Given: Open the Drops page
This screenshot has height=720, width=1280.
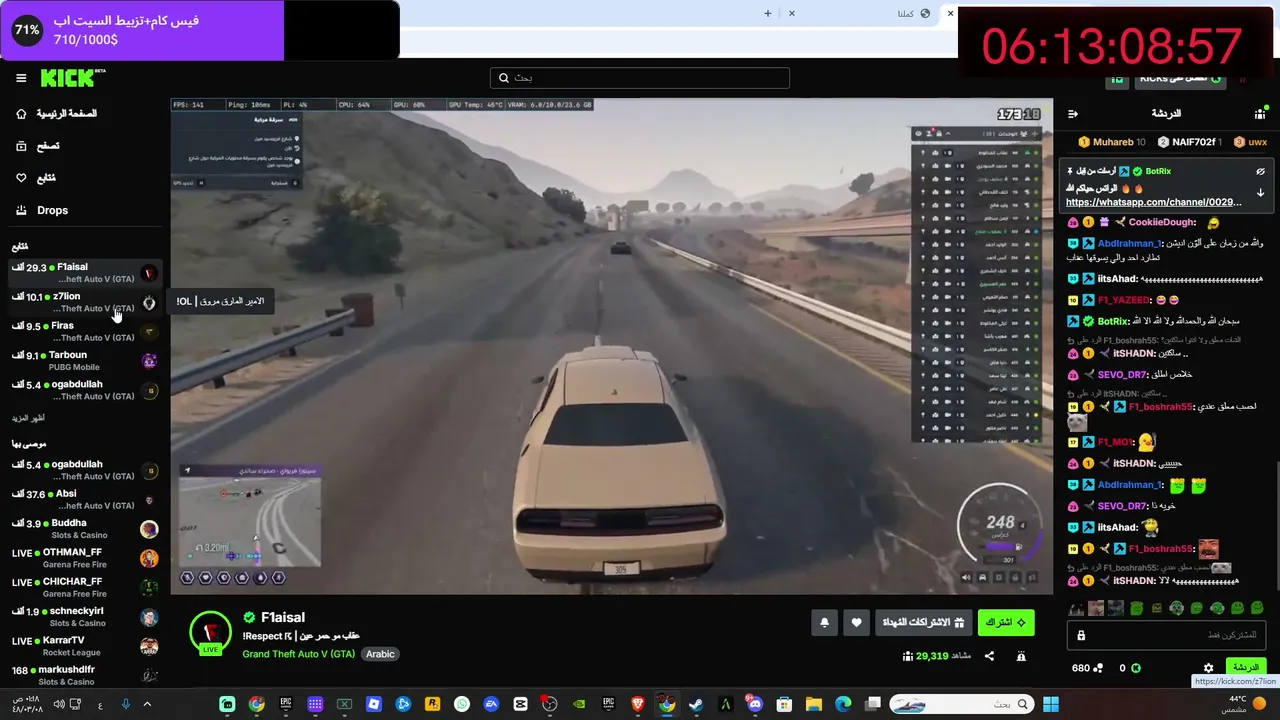Looking at the screenshot, I should [42, 210].
